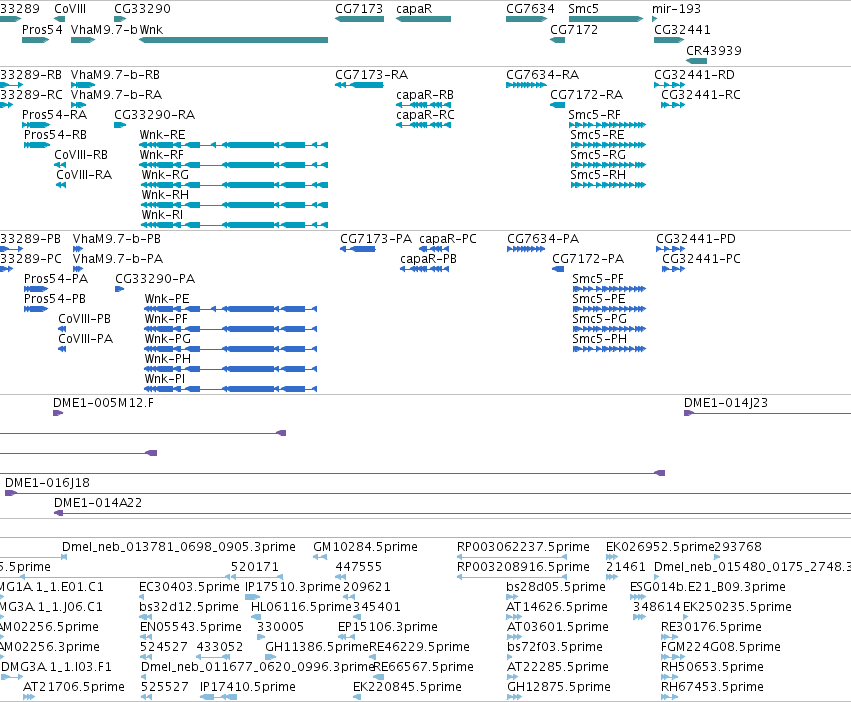Click the EC30403.5prime EST label
851x702 pixels.
coord(189,586)
